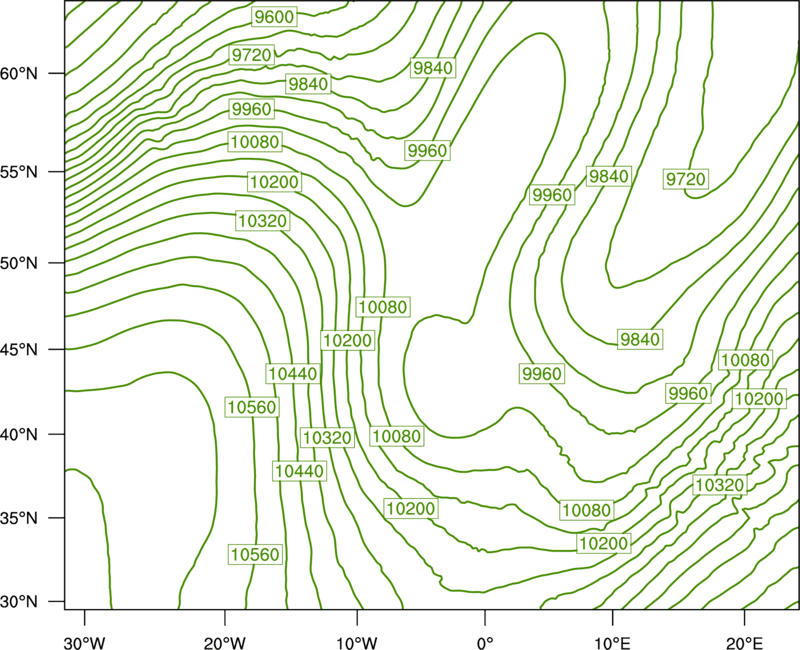This screenshot has width=800, height=650.
Task: Click the 9720 label east of 10°E
Action: coord(686,179)
